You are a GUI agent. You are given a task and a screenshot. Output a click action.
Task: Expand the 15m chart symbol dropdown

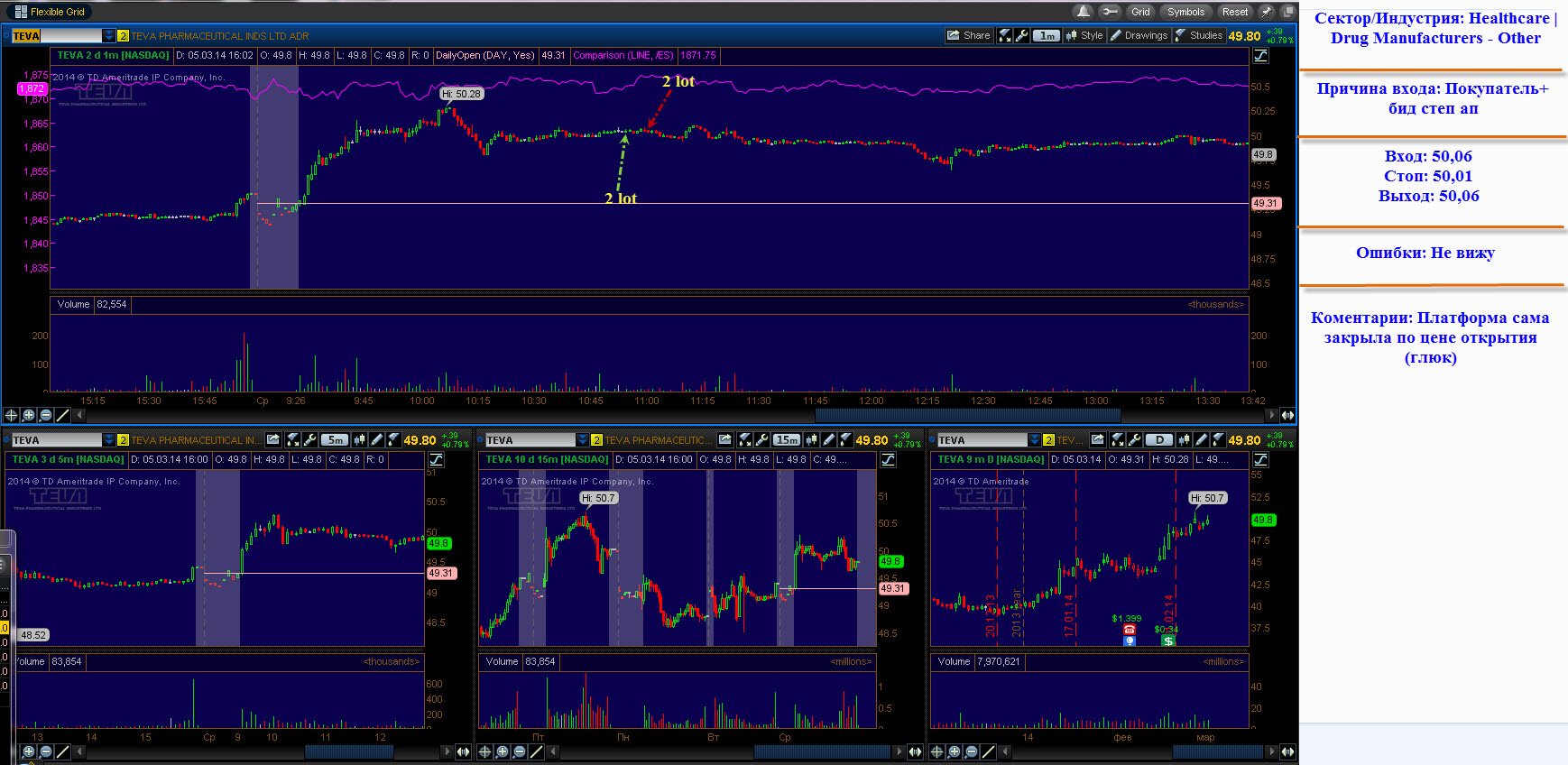[582, 440]
